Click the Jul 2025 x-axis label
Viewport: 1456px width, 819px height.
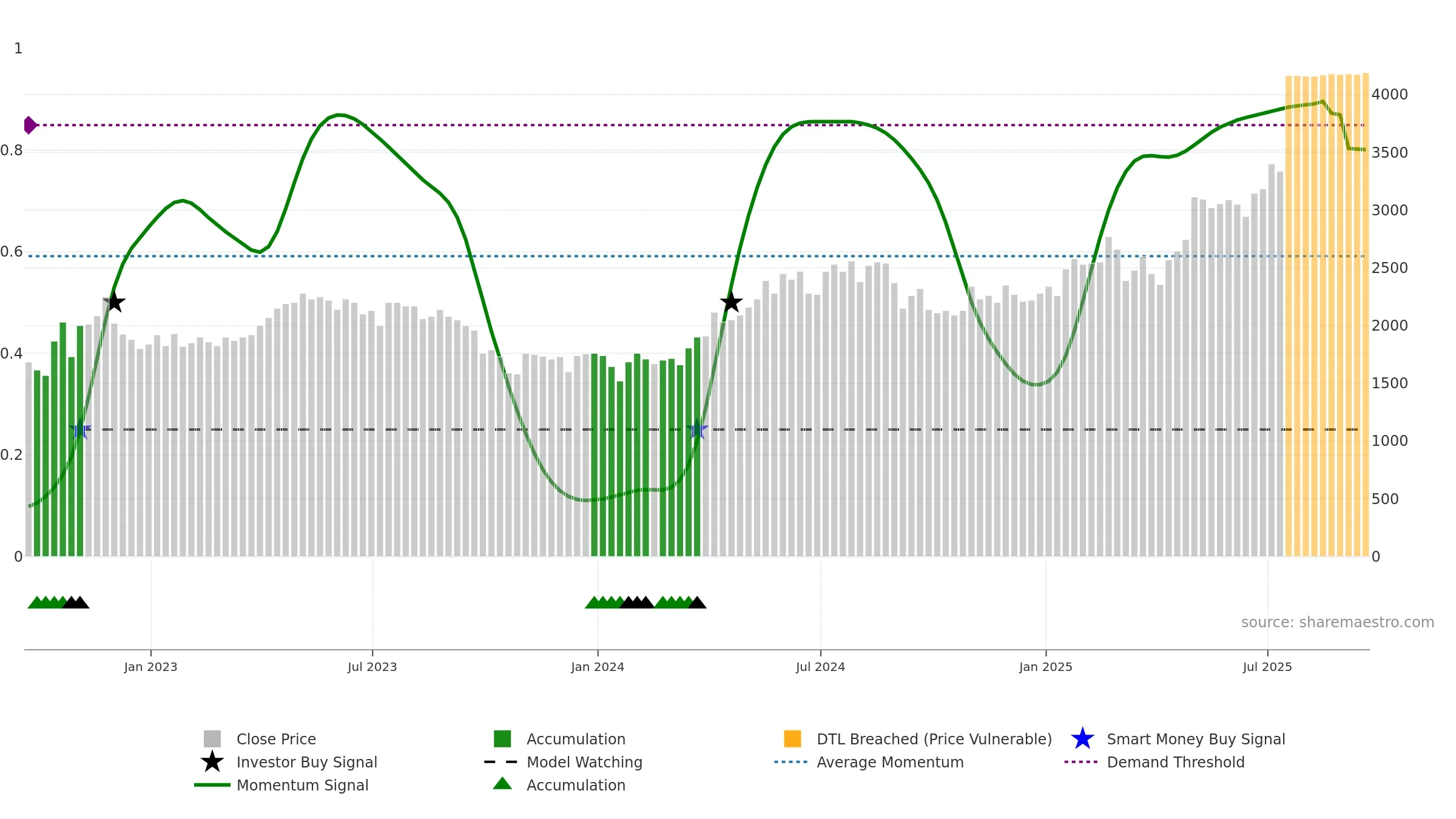point(1267,667)
